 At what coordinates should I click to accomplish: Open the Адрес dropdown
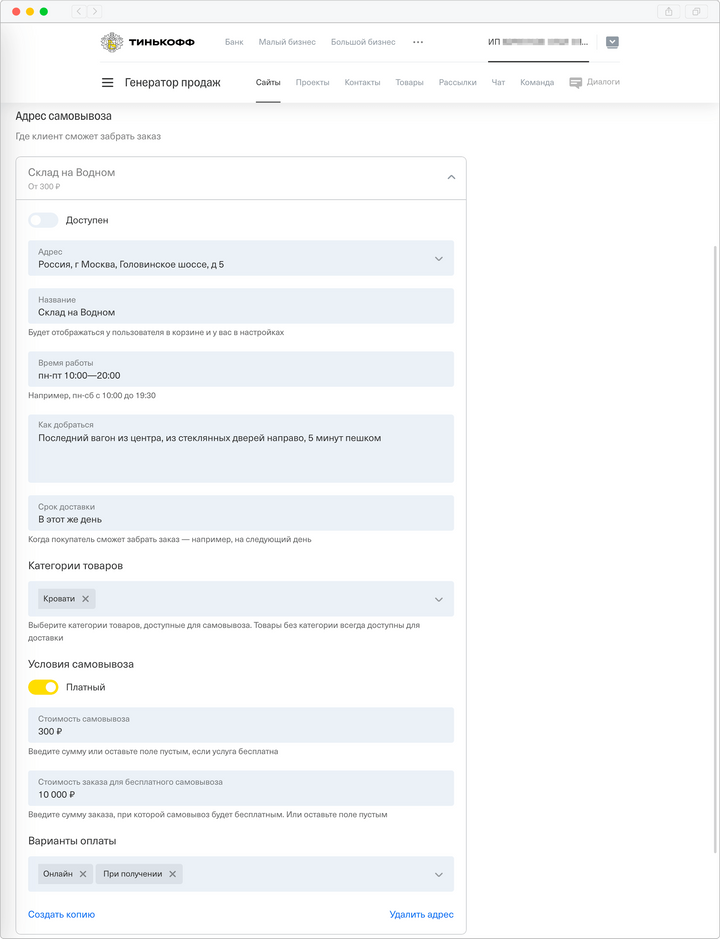tap(438, 259)
